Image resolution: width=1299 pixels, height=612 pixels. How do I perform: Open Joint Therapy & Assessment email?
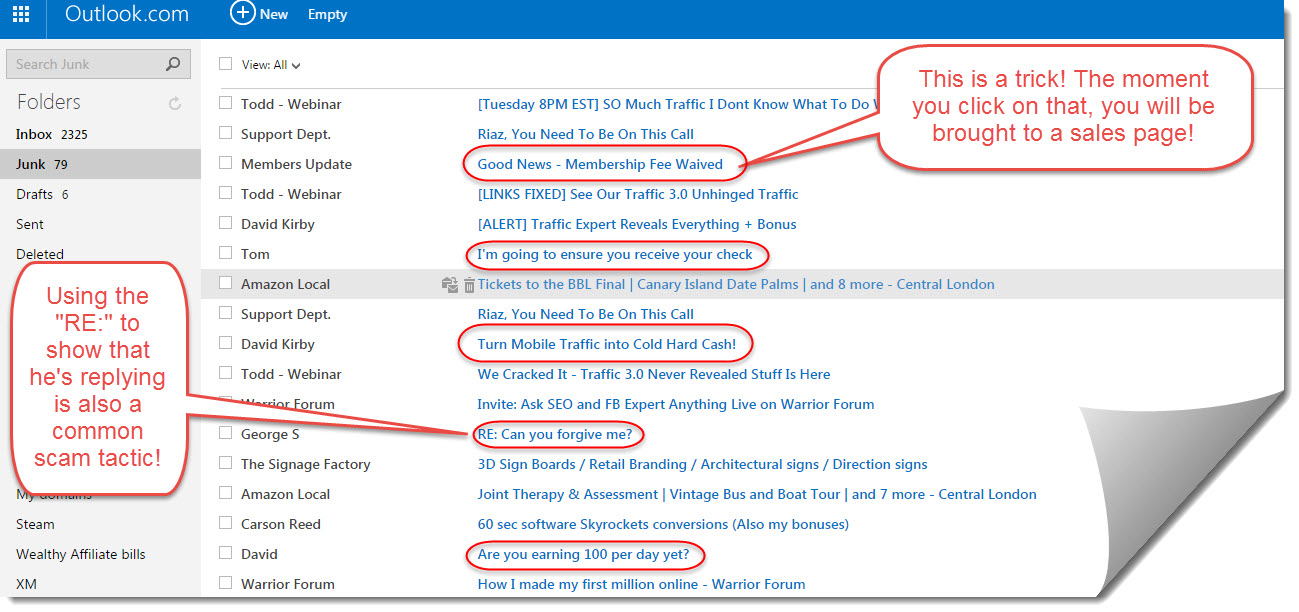(757, 494)
